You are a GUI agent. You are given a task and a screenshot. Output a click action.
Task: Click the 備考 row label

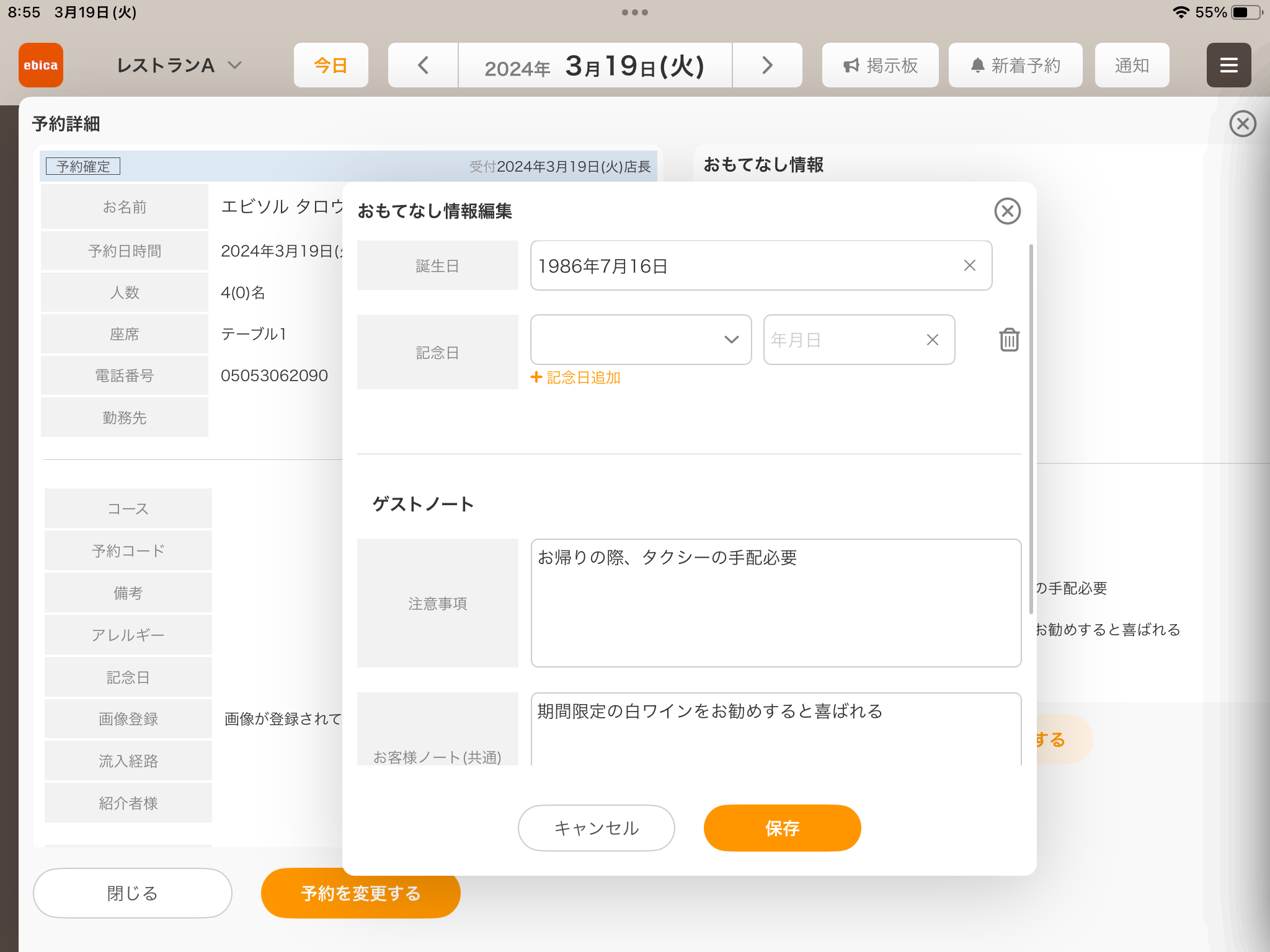point(128,593)
